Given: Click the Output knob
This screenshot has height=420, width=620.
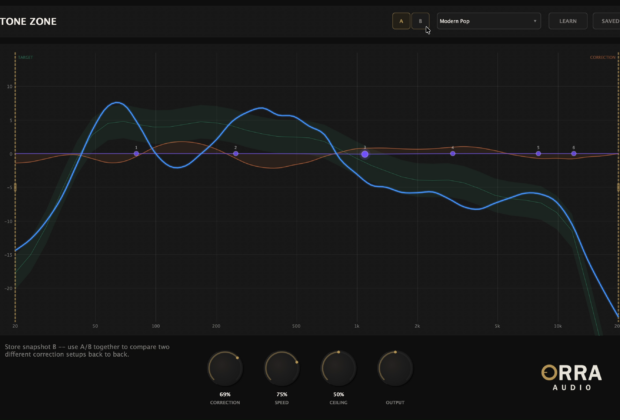Looking at the screenshot, I should click(x=395, y=369).
